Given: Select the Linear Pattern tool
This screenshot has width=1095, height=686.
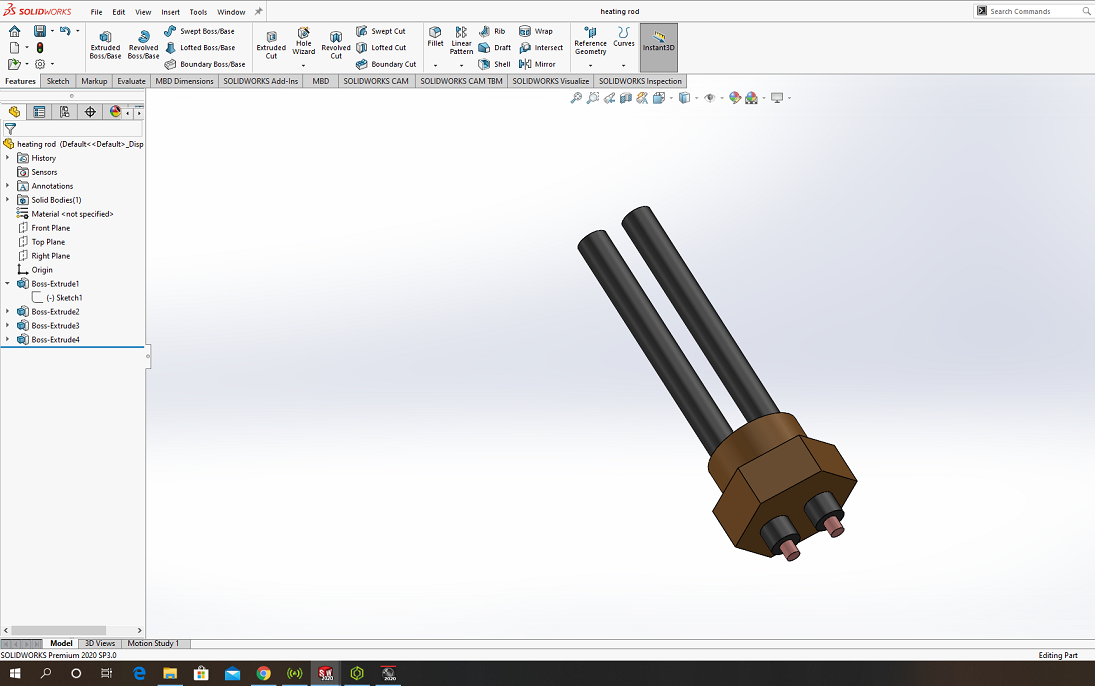Looking at the screenshot, I should (x=461, y=41).
